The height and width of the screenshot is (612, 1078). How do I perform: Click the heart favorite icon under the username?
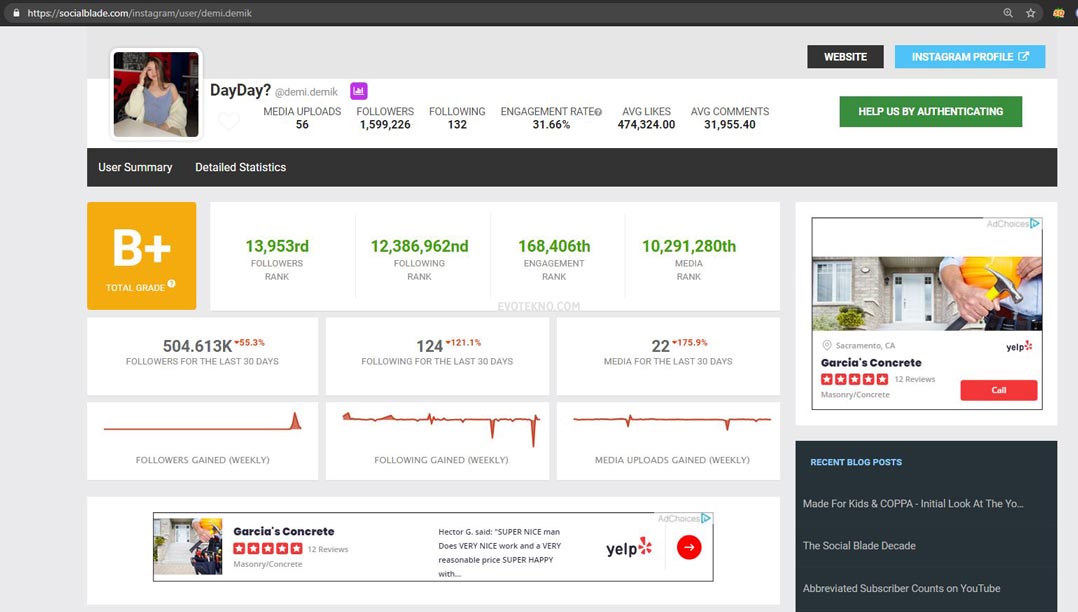click(x=228, y=122)
